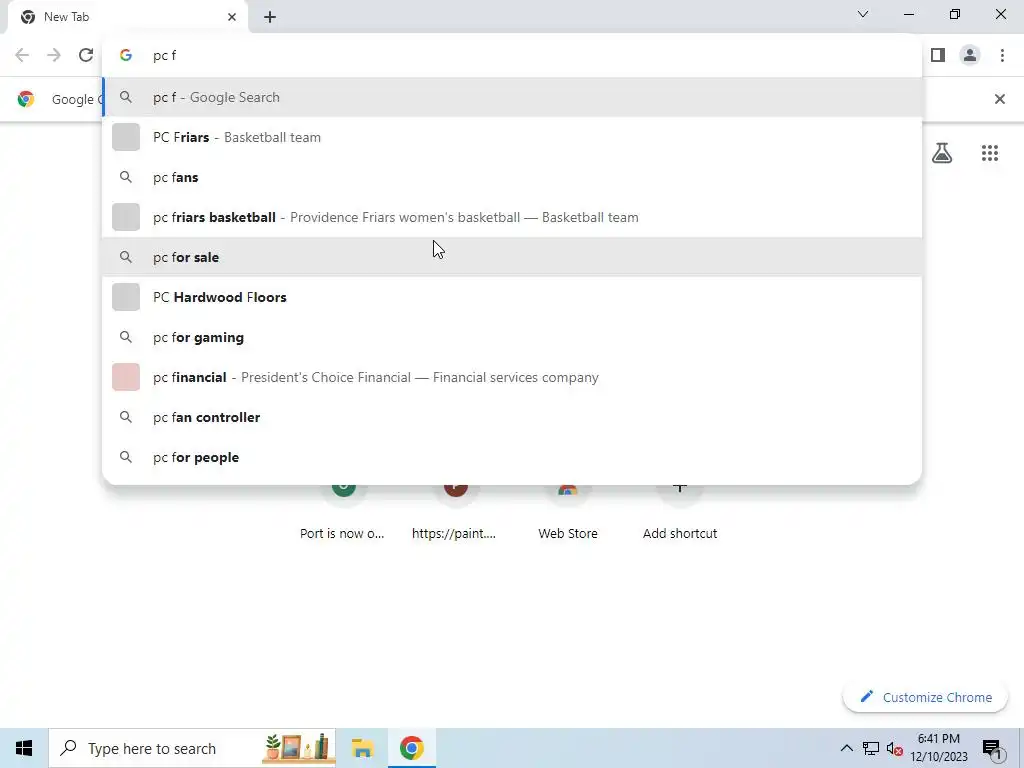This screenshot has height=768, width=1024.
Task: Open a new tab with the plus button
Action: (x=270, y=17)
